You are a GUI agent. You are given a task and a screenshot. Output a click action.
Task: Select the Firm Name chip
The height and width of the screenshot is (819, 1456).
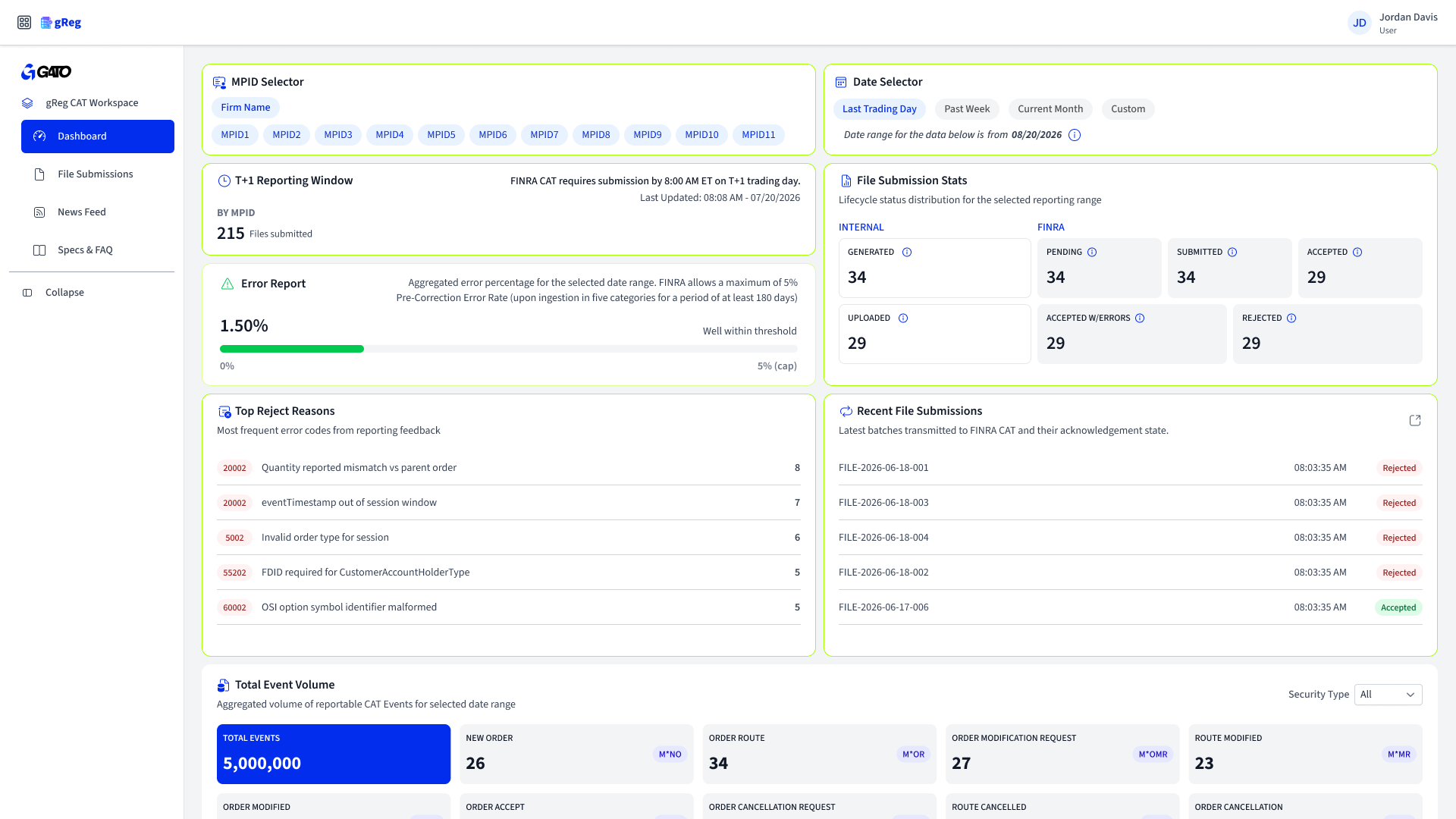246,108
